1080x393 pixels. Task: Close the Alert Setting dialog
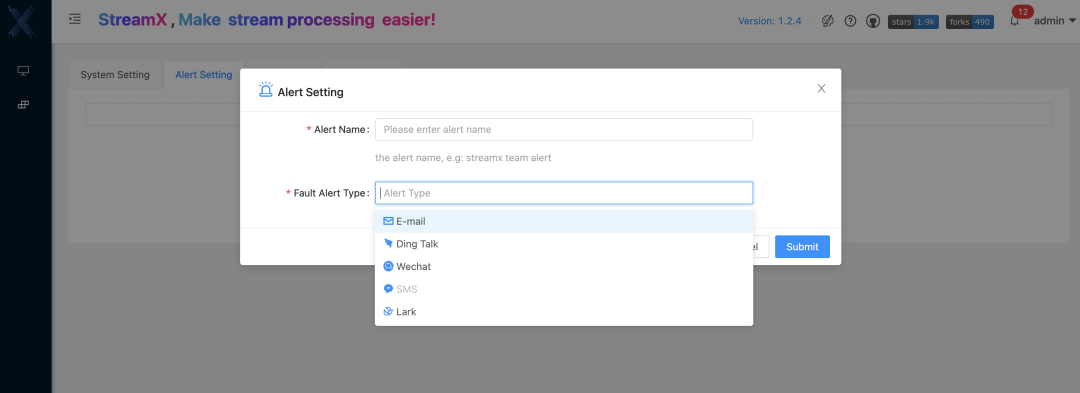point(821,88)
